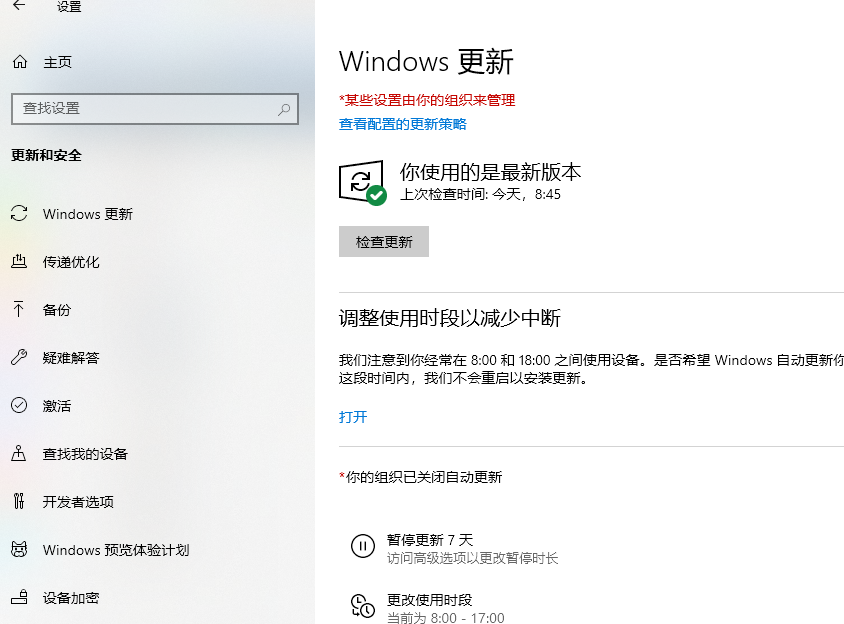Click the 打开 link for active hours

(353, 417)
